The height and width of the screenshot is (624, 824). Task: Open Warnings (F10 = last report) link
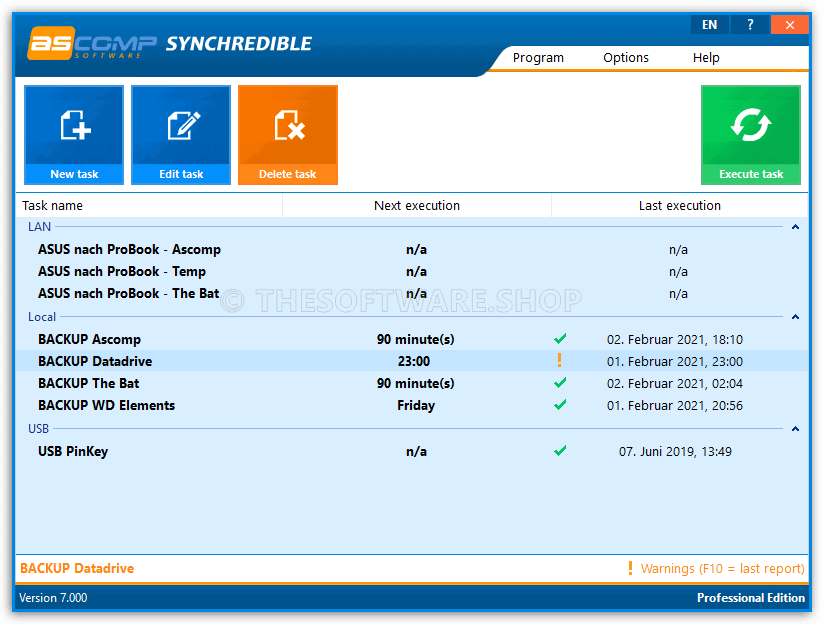pos(723,569)
